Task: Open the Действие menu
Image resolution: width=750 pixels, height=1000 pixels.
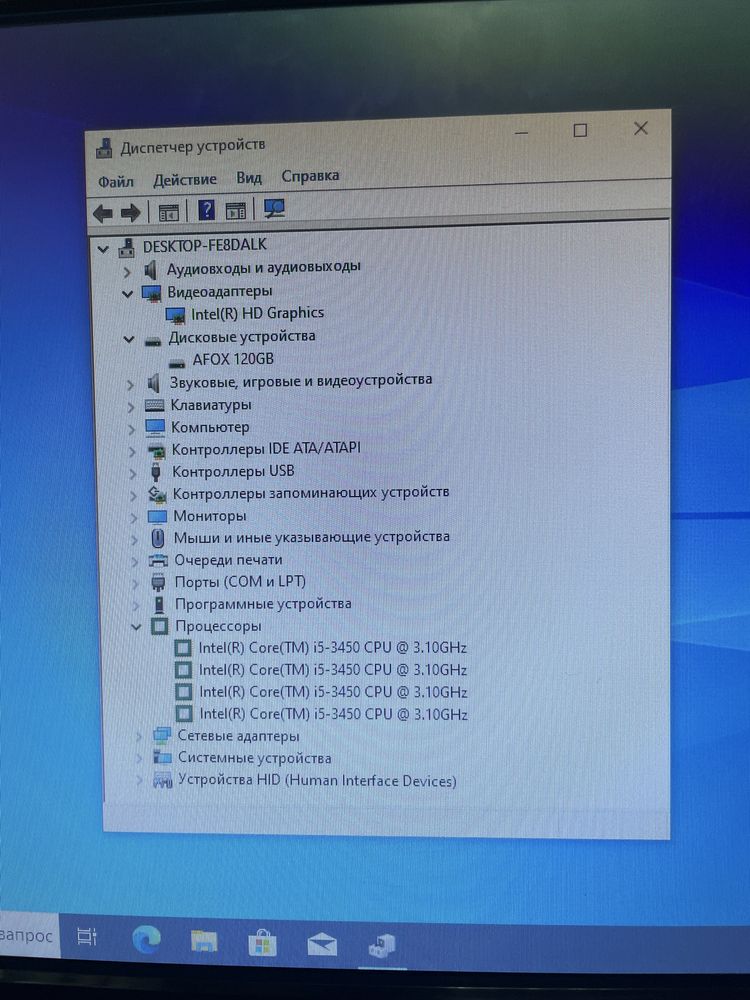Action: pos(184,179)
